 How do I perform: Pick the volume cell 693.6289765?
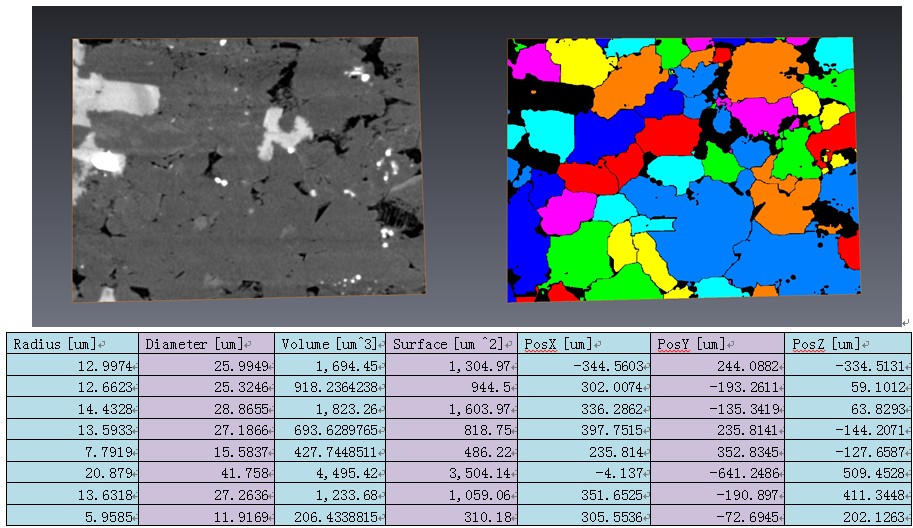pos(330,430)
